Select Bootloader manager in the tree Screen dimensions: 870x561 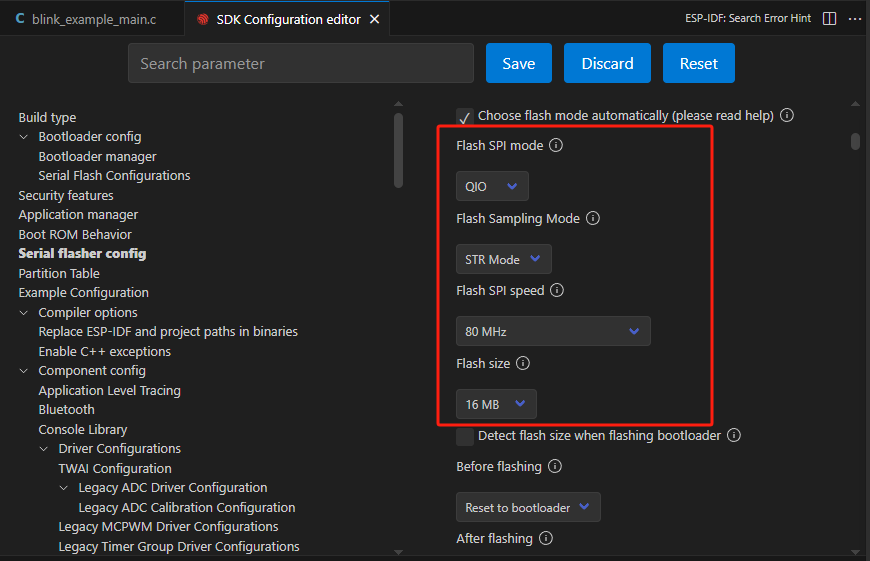pos(97,156)
